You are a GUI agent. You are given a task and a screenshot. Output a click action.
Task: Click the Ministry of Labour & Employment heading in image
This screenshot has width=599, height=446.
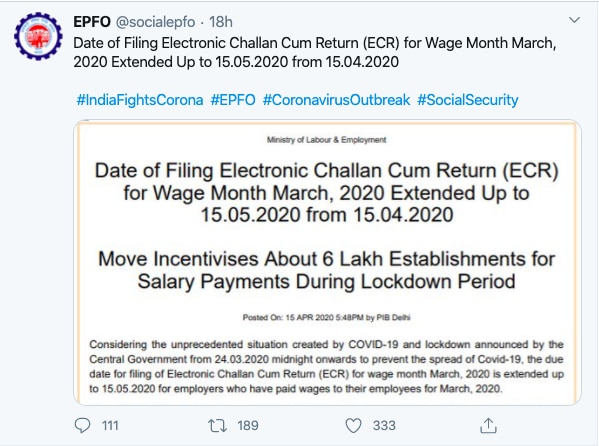coord(327,140)
